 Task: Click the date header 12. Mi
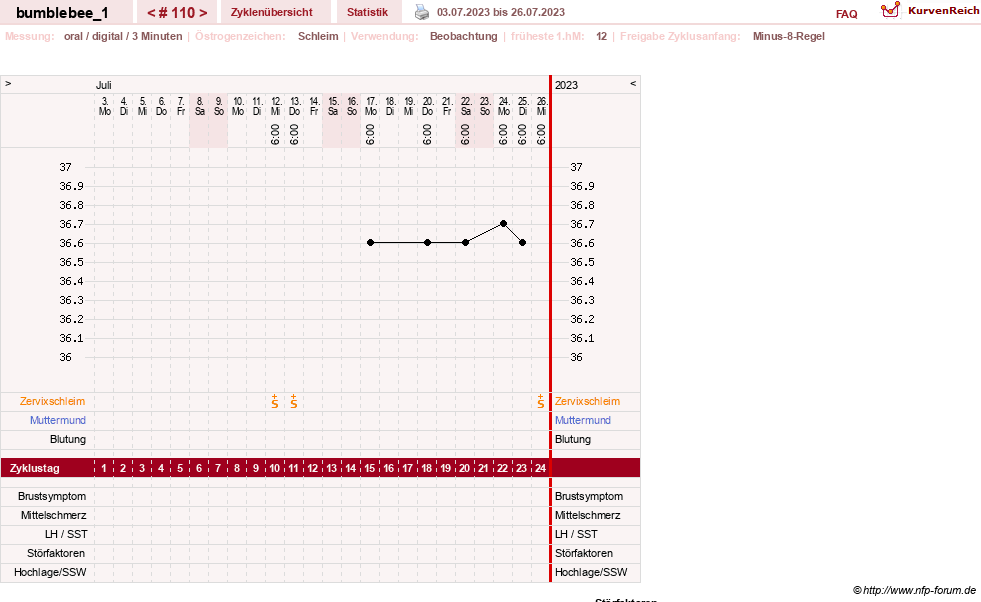(276, 106)
